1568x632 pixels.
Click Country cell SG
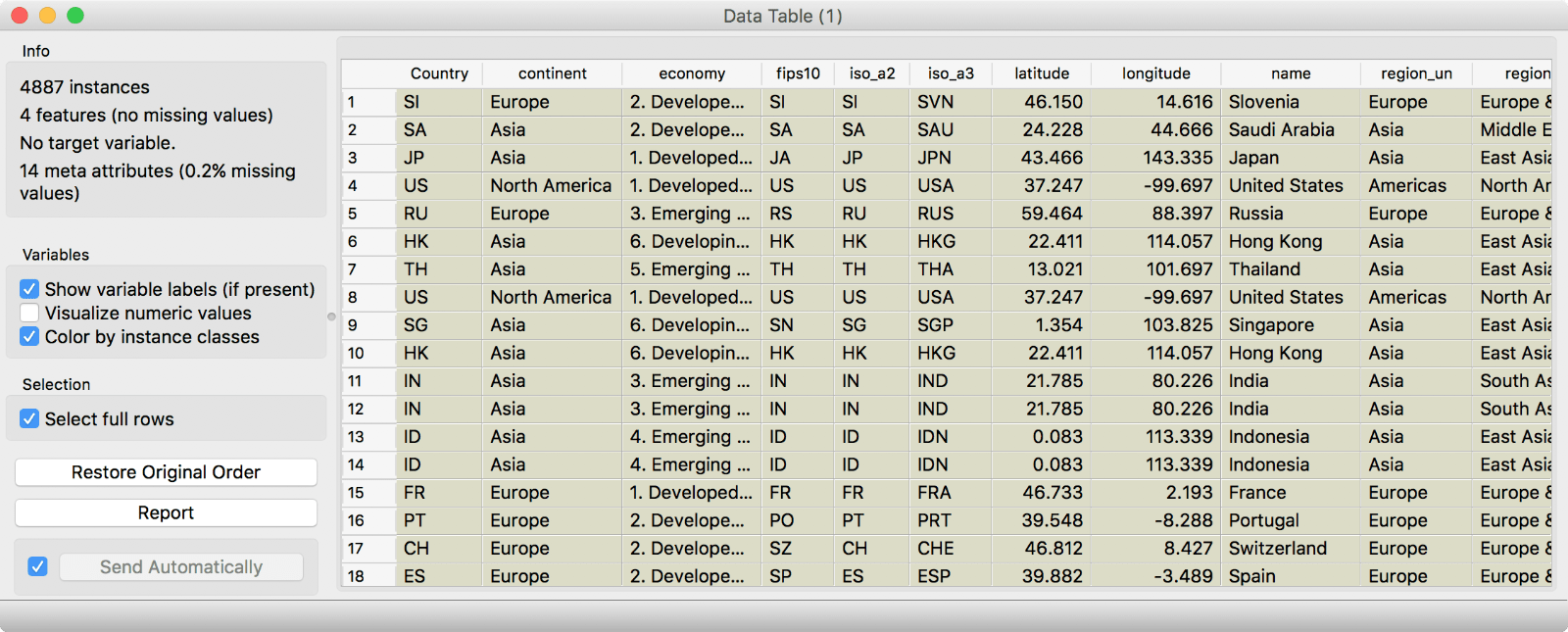coord(439,325)
